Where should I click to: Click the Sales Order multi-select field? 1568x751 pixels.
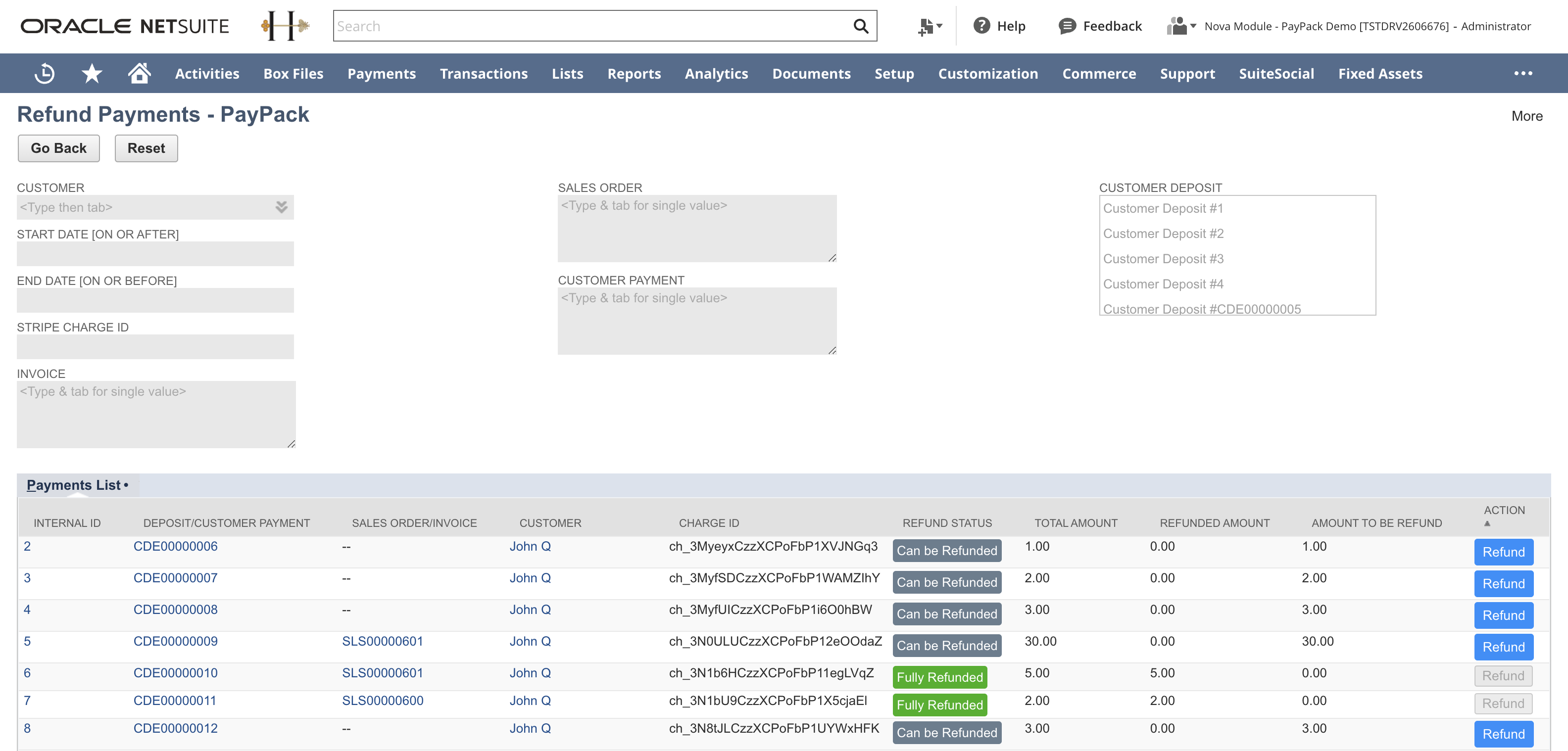[x=697, y=228]
